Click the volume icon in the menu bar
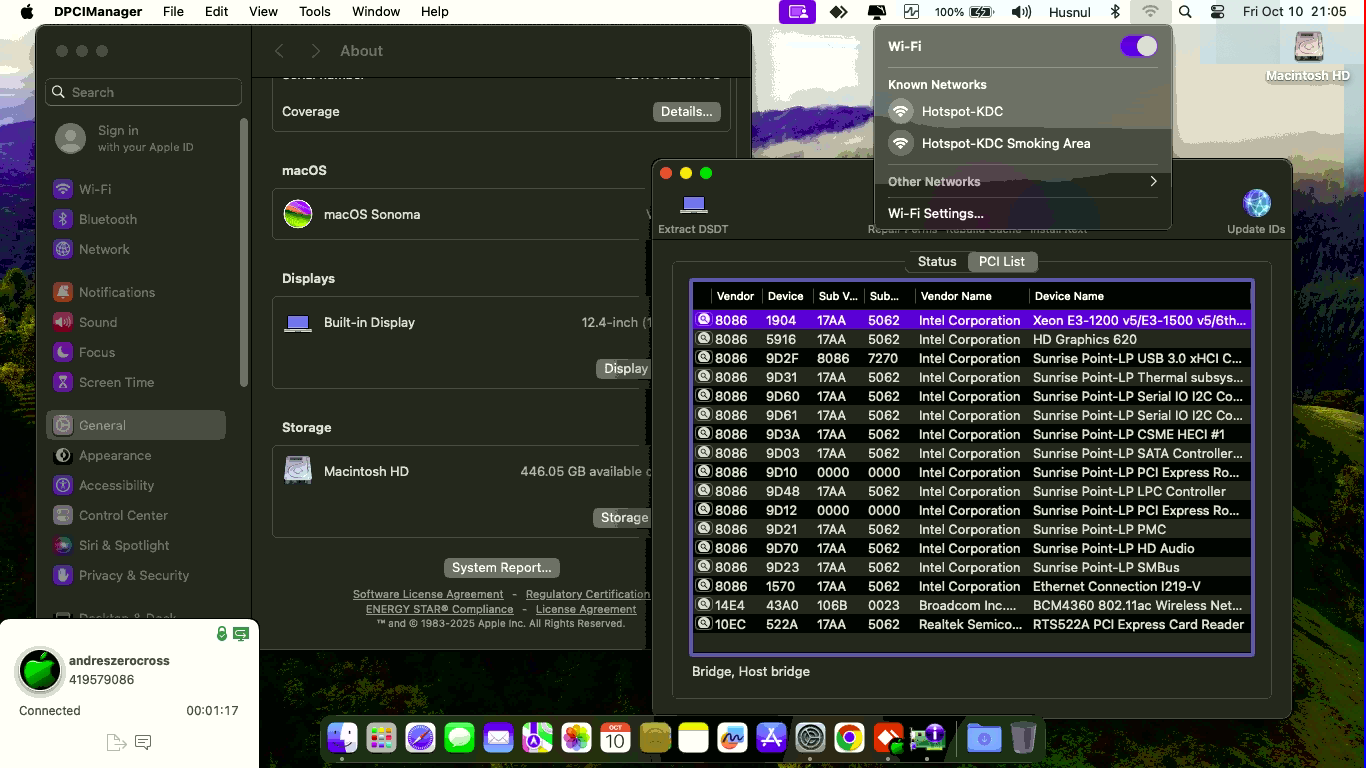This screenshot has width=1366, height=768. click(x=1021, y=12)
